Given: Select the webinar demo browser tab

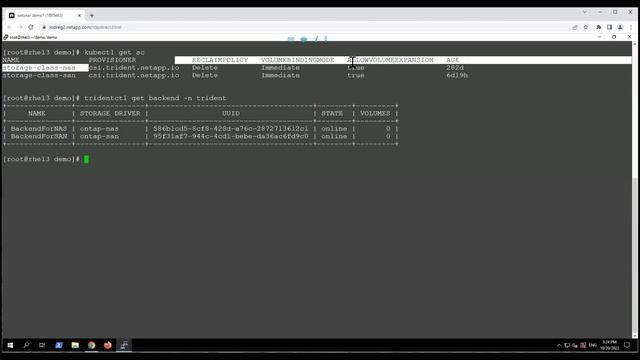Looking at the screenshot, I should tap(44, 16).
